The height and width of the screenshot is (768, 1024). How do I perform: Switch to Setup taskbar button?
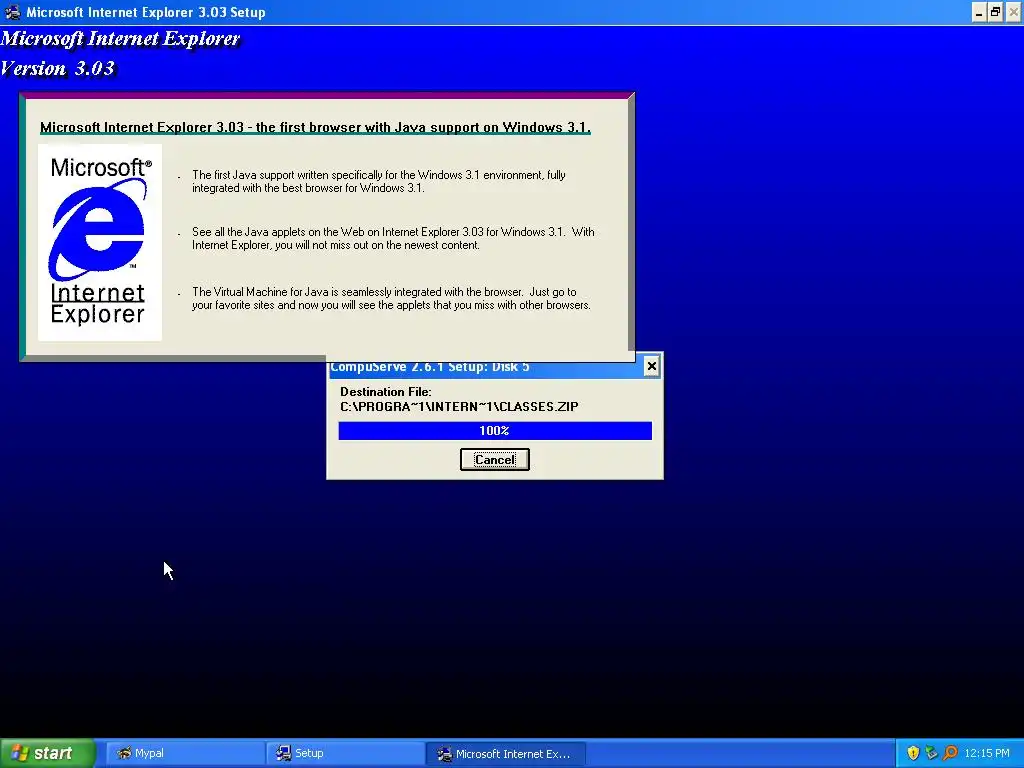345,753
